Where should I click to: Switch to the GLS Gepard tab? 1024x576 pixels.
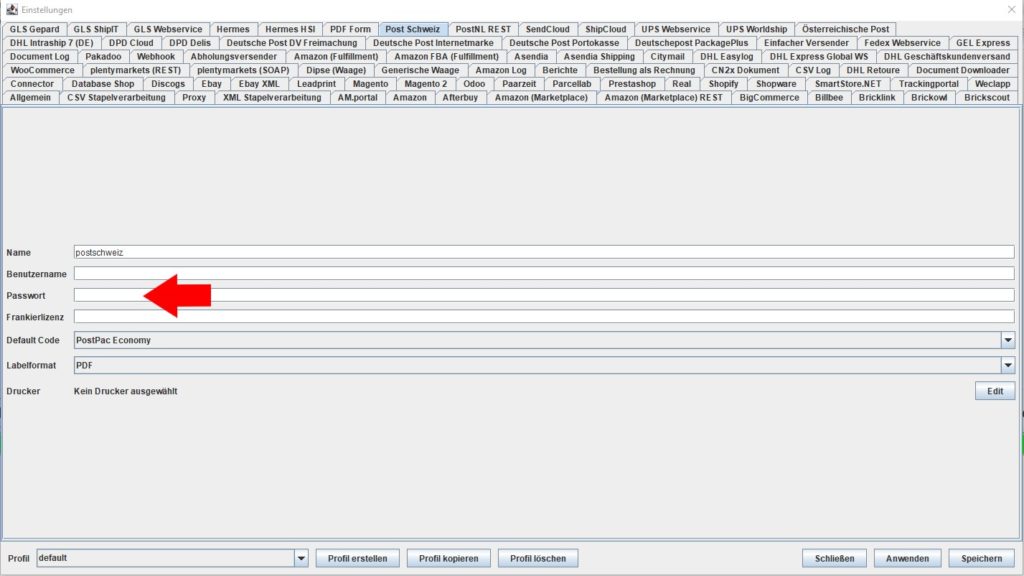coord(34,29)
